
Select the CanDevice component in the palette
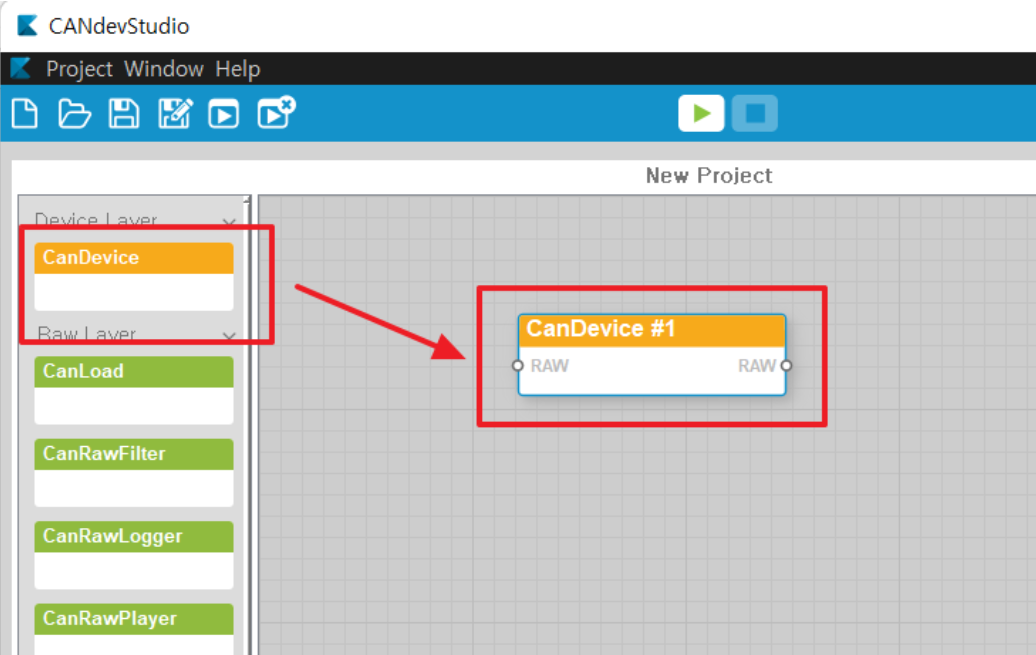134,258
